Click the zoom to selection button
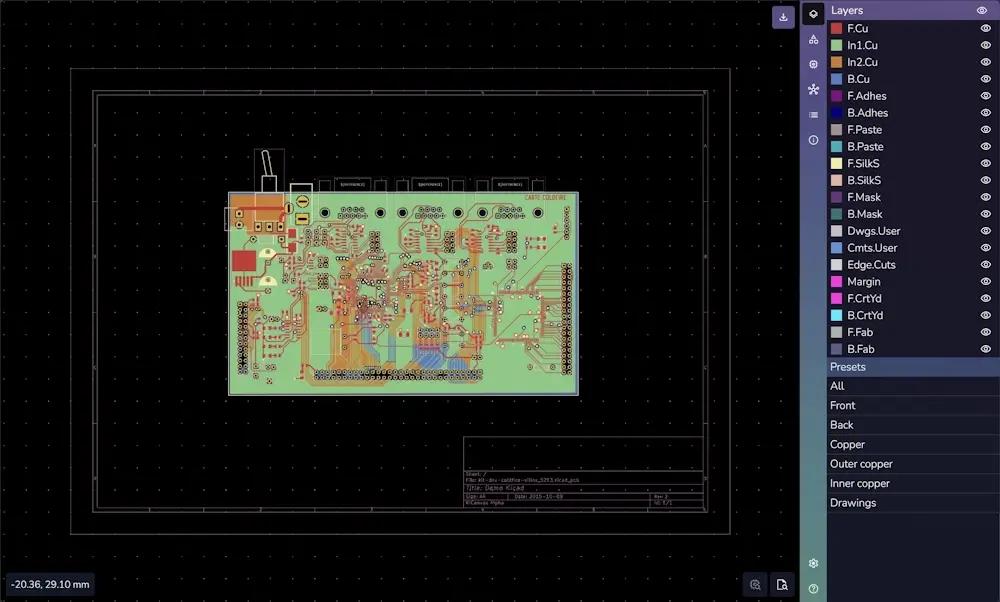The height and width of the screenshot is (602, 1000). coord(756,584)
